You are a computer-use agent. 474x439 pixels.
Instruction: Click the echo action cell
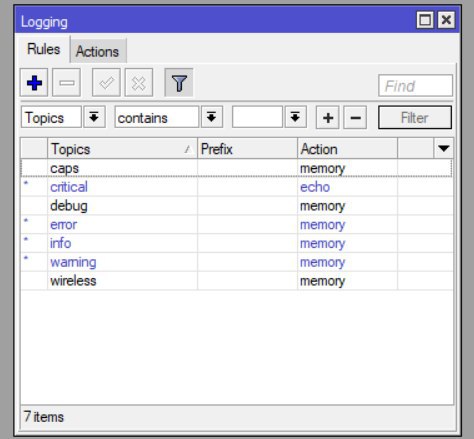[347, 187]
